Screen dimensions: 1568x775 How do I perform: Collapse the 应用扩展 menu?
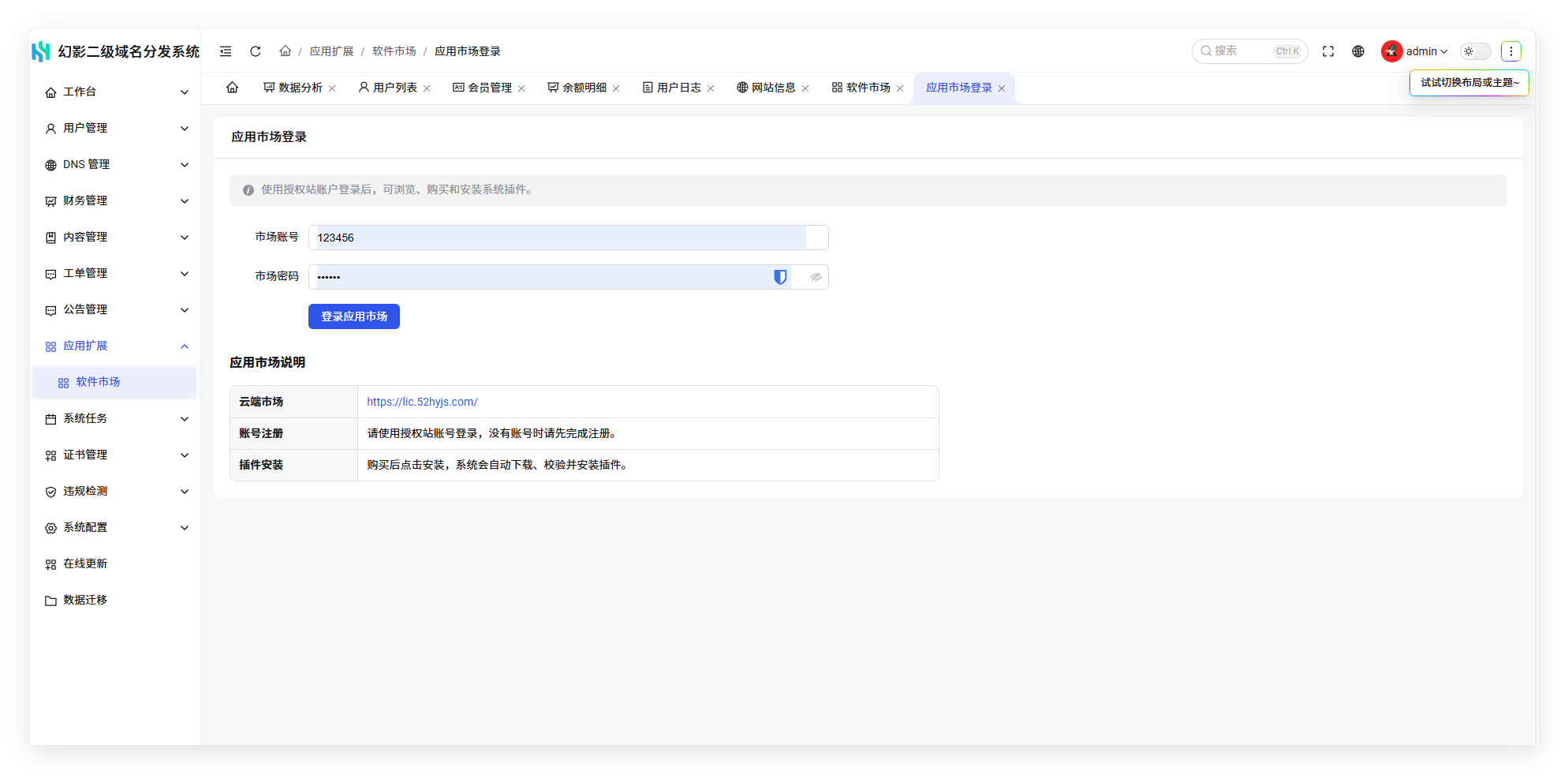[x=115, y=346]
